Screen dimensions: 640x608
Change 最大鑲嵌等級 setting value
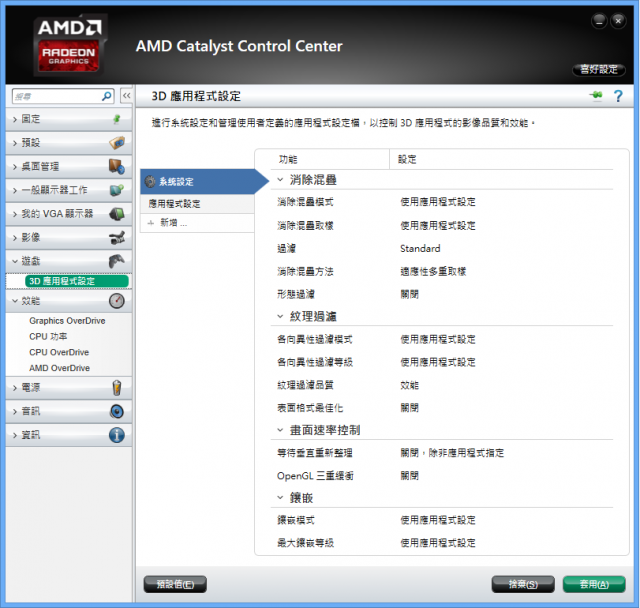click(x=438, y=543)
